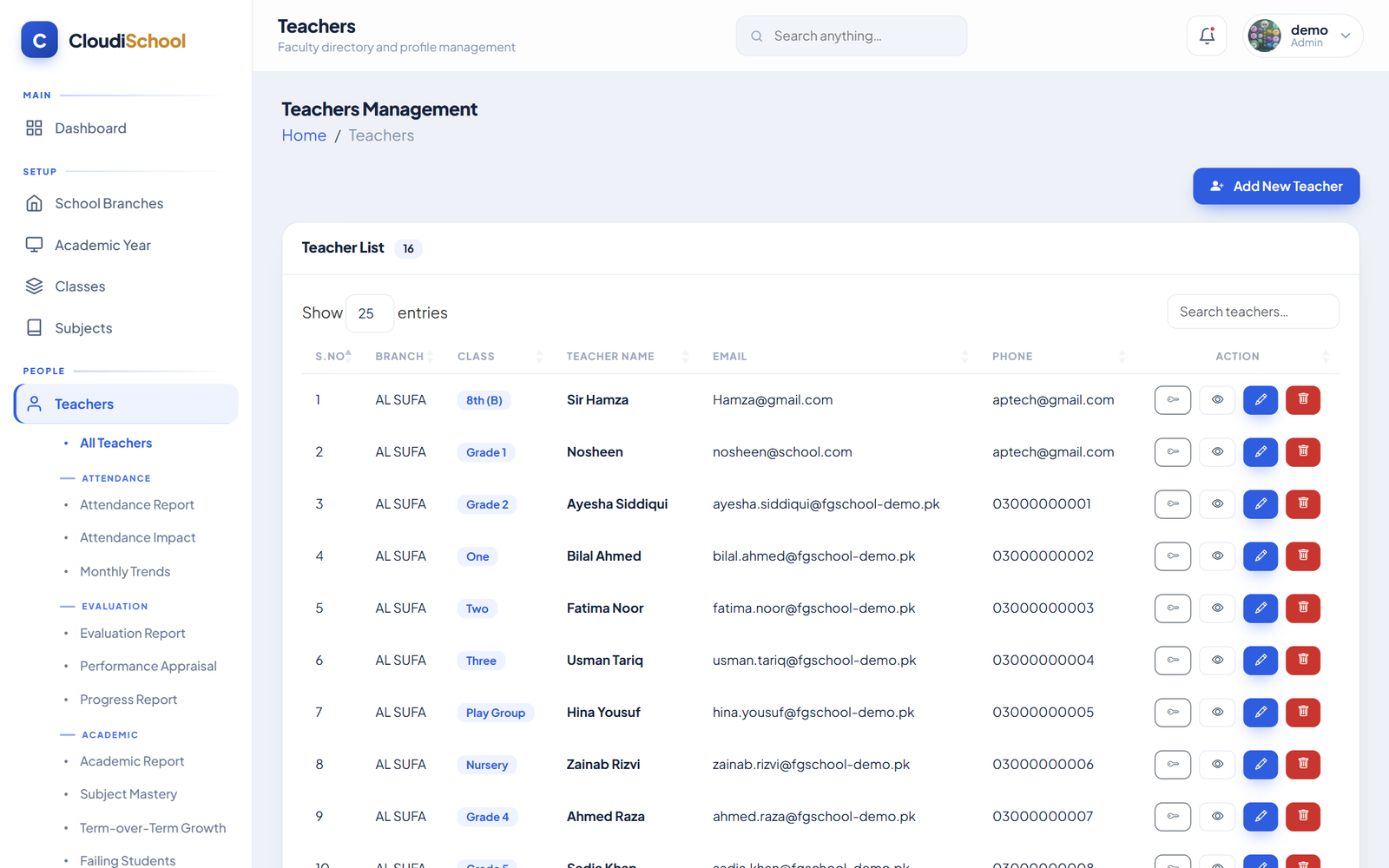Open the Attendance Report link
1389x868 pixels.
(137, 505)
